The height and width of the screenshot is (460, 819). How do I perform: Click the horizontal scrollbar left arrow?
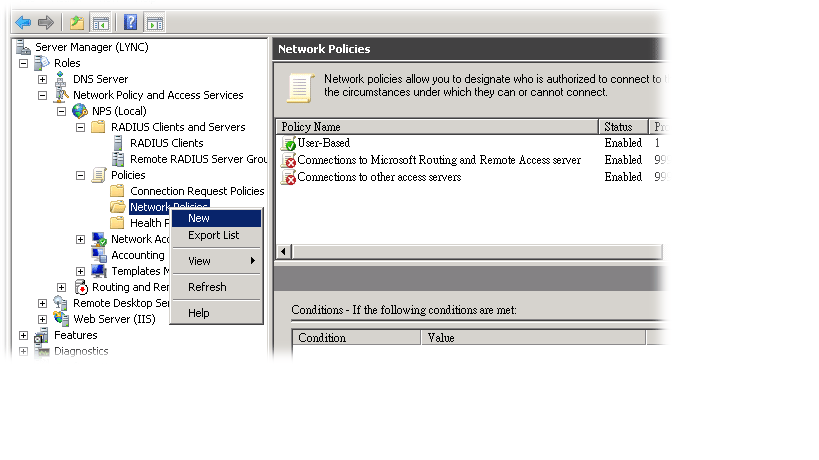coord(283,251)
